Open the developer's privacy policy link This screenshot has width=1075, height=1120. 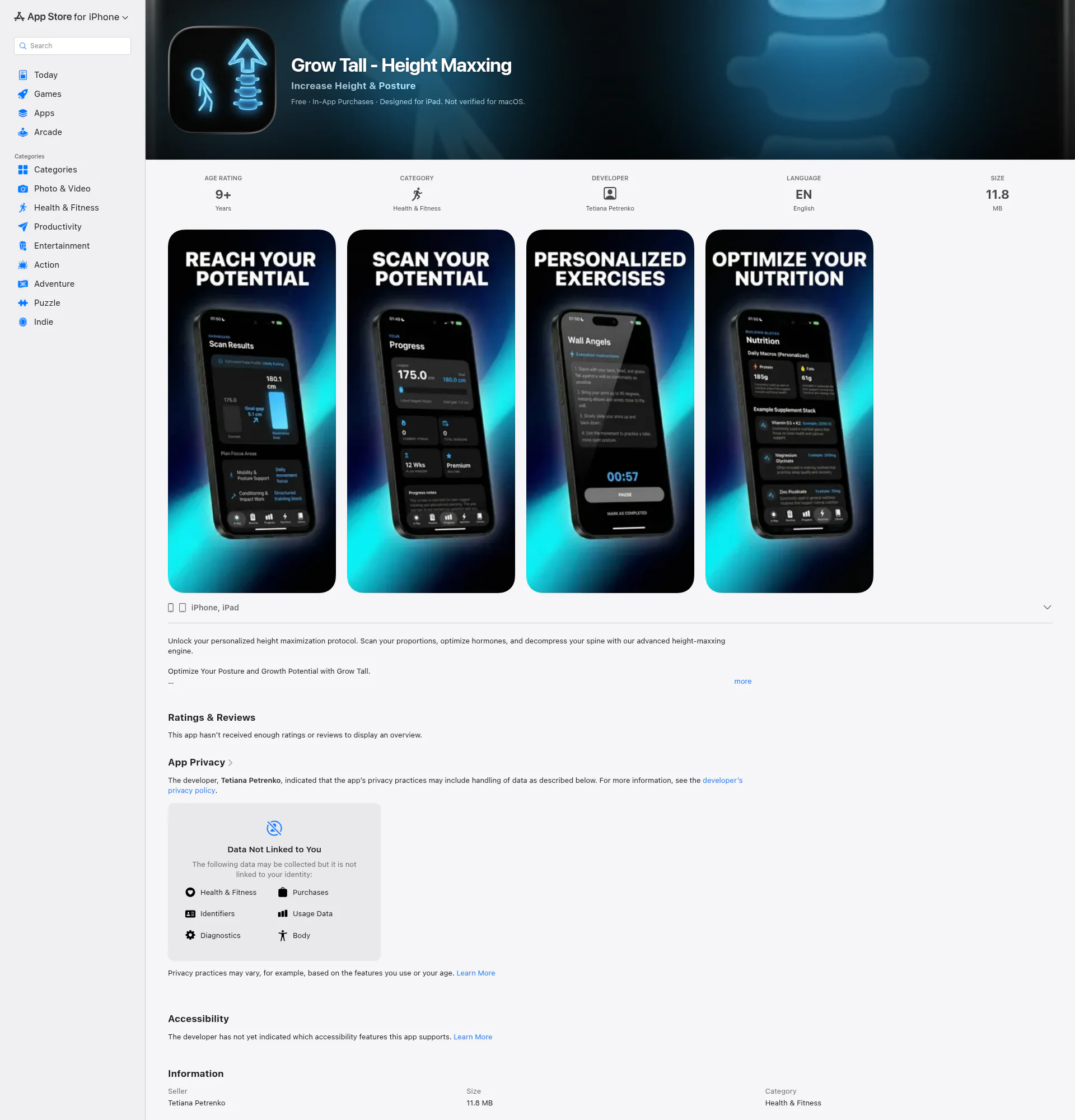click(x=722, y=780)
